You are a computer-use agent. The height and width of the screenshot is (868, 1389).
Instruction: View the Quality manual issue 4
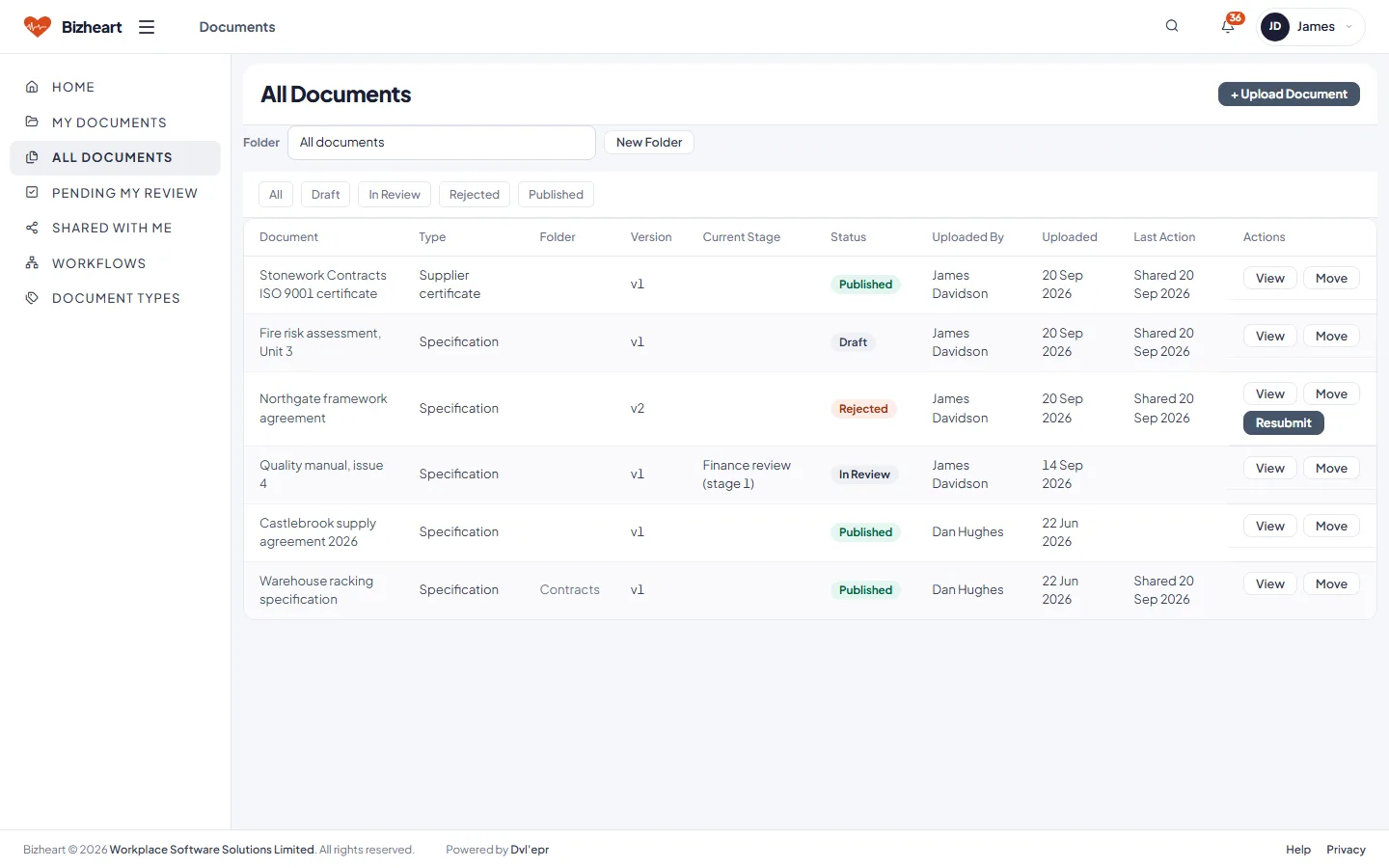[1269, 469]
